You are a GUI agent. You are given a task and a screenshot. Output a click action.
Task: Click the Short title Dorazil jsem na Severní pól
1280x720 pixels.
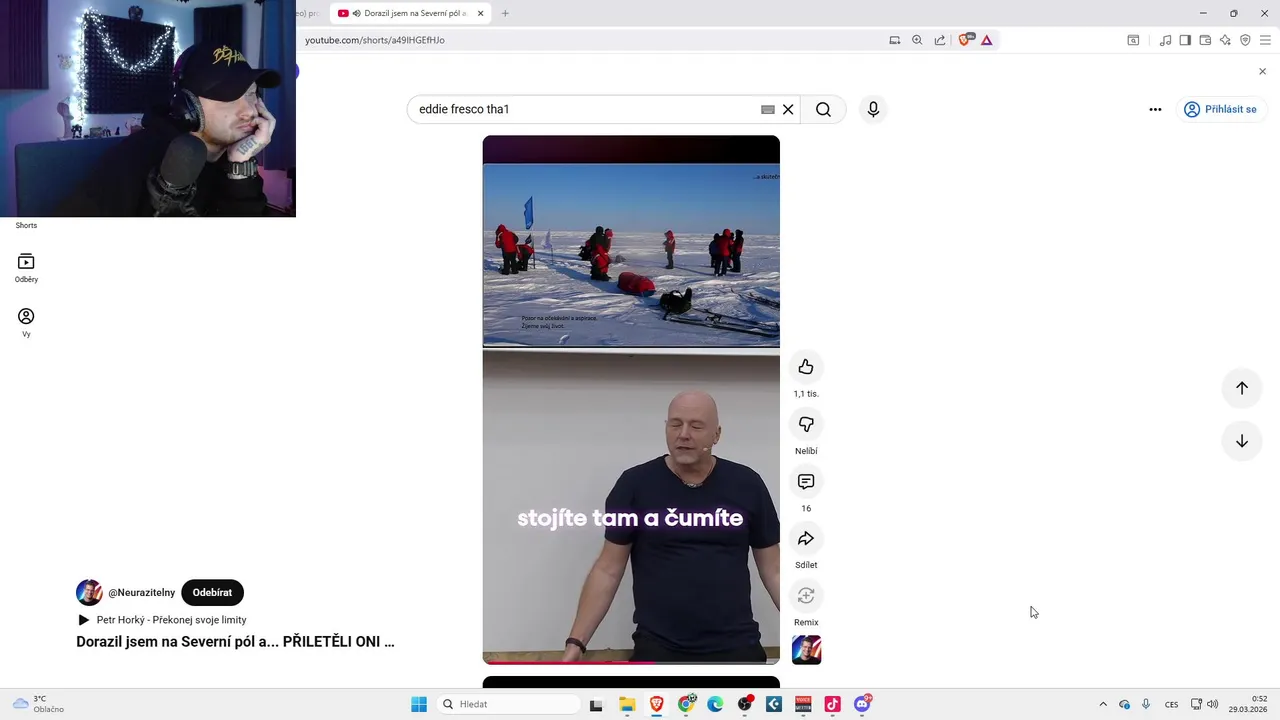235,642
